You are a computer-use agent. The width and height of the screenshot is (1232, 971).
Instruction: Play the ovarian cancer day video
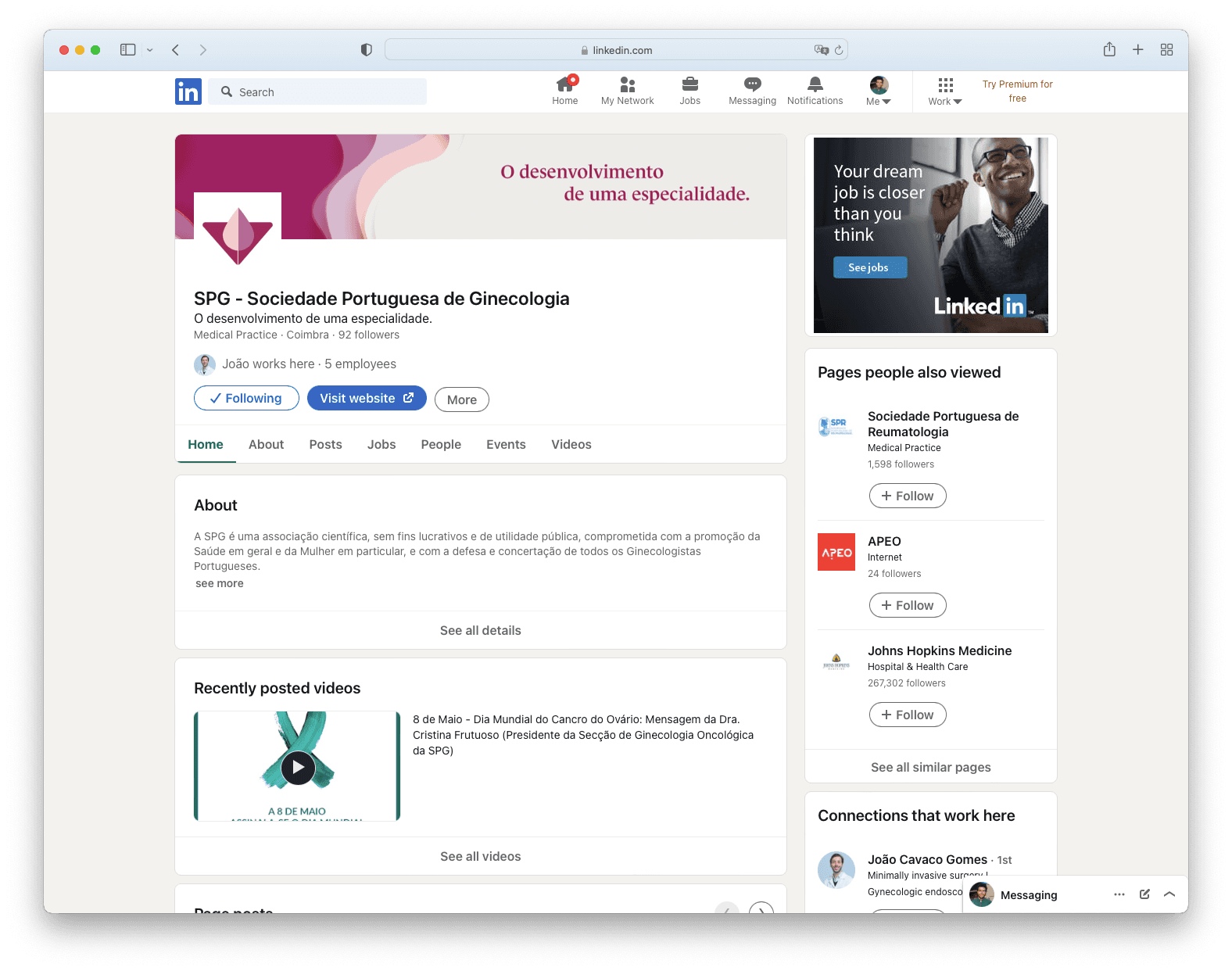pos(298,767)
